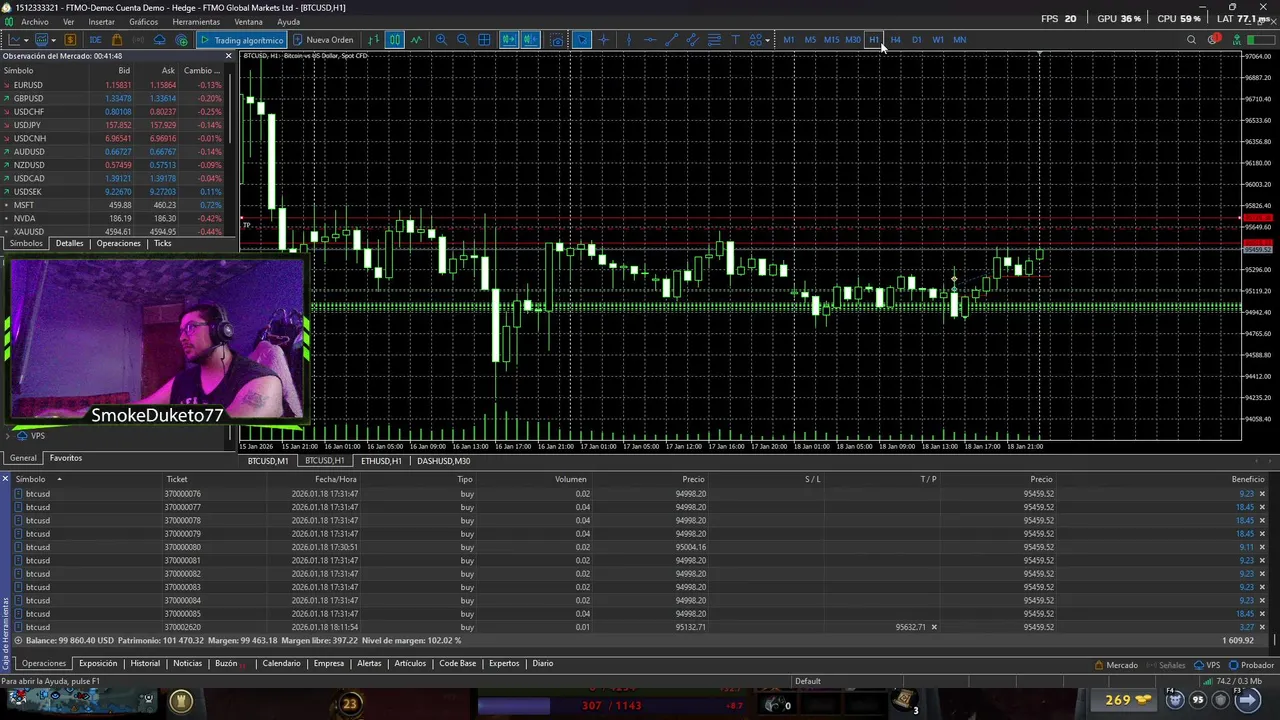
Task: Switch to the Detalles tab in Market Watch
Action: (x=69, y=243)
